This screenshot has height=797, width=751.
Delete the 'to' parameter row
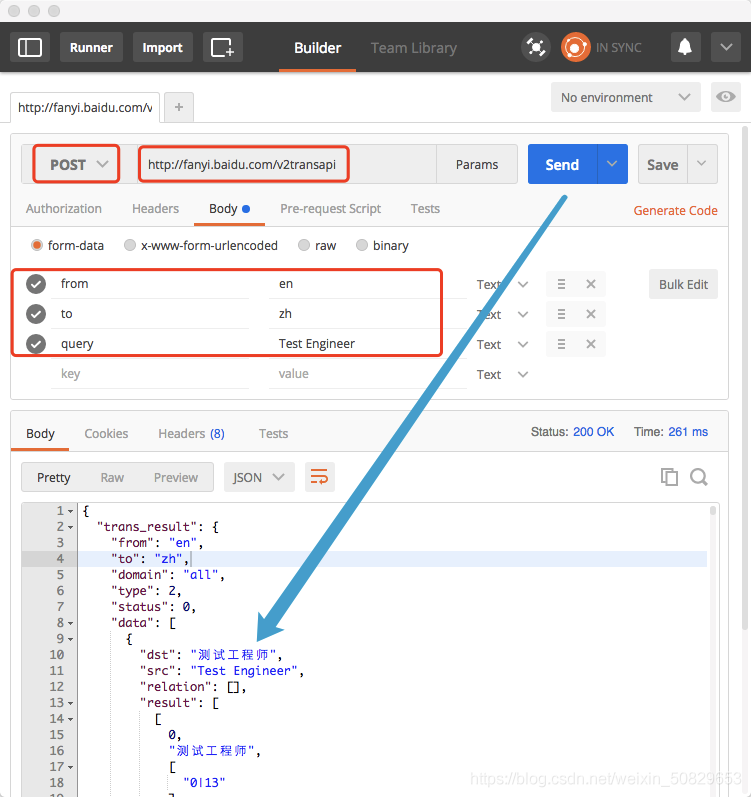coord(590,314)
